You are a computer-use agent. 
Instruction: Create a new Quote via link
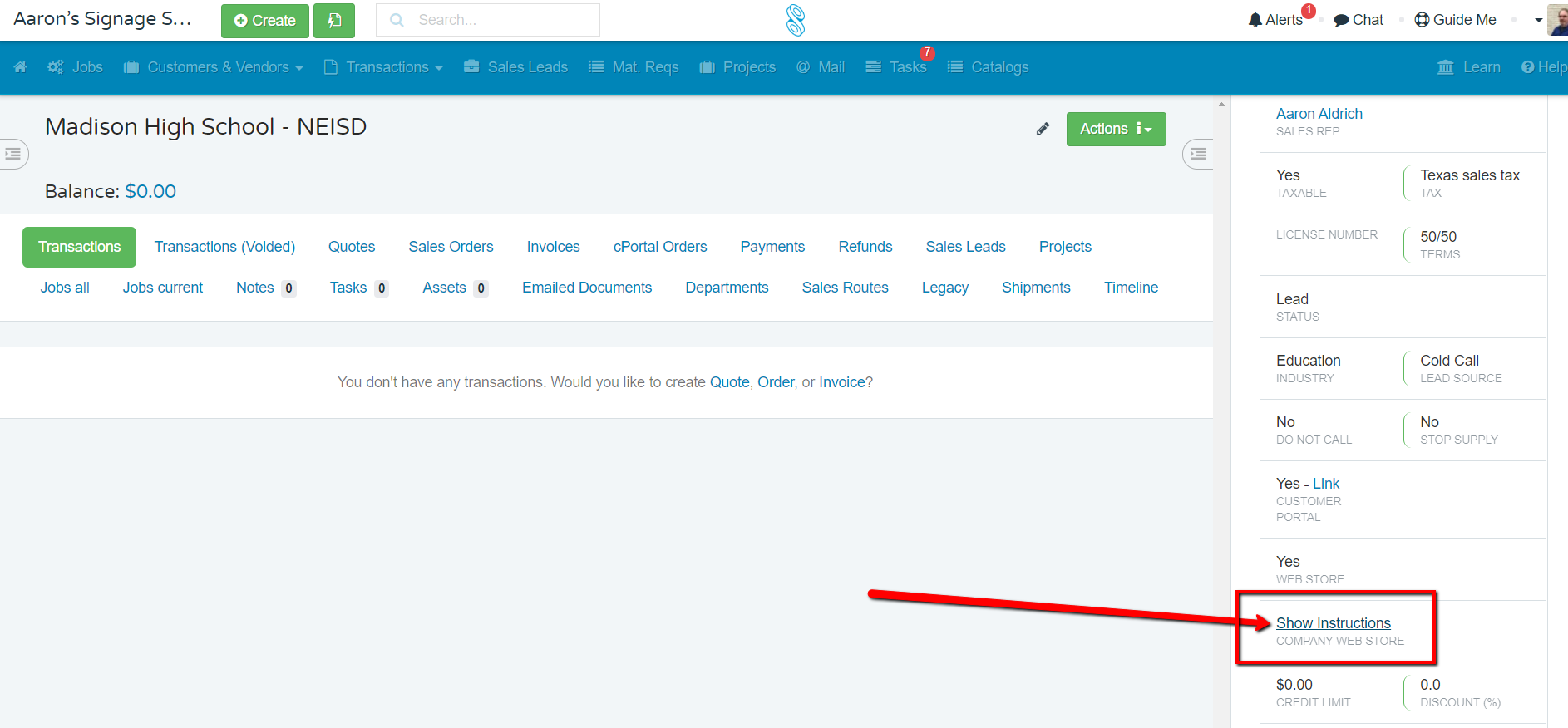(x=729, y=382)
